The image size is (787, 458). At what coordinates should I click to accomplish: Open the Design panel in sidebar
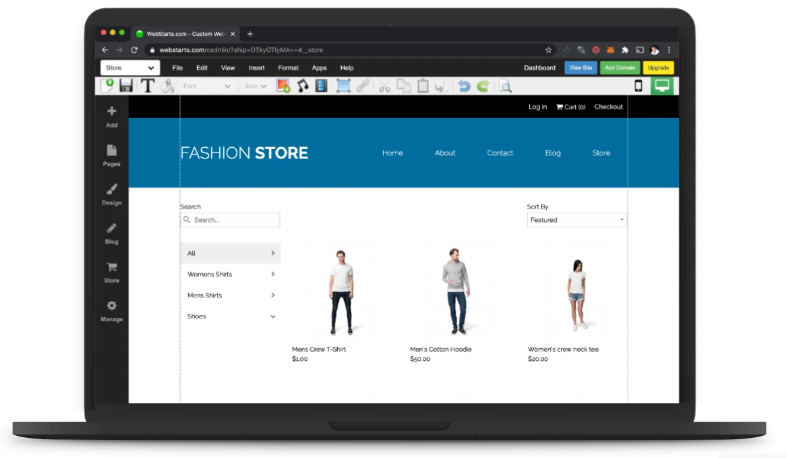point(111,195)
